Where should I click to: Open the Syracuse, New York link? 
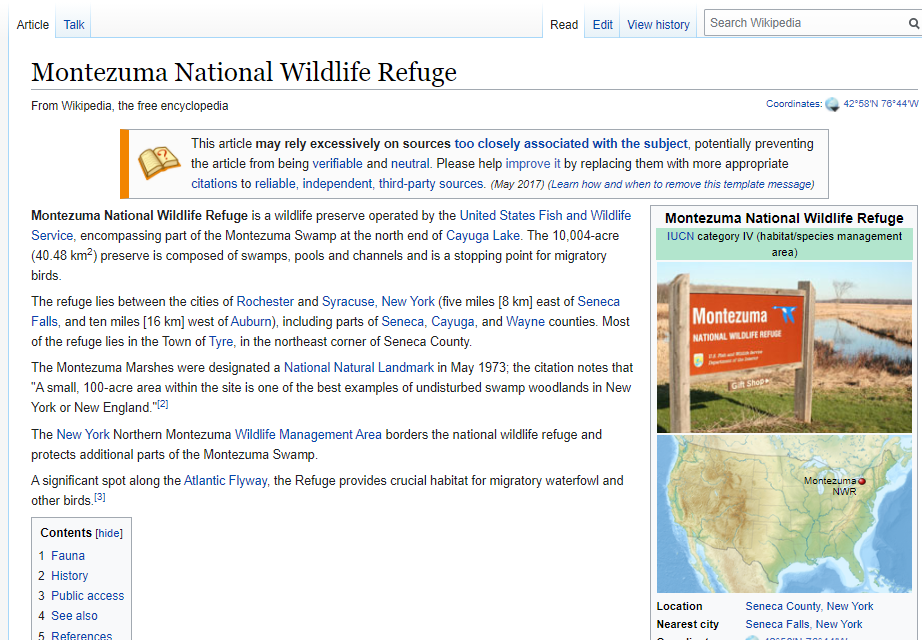coord(378,301)
